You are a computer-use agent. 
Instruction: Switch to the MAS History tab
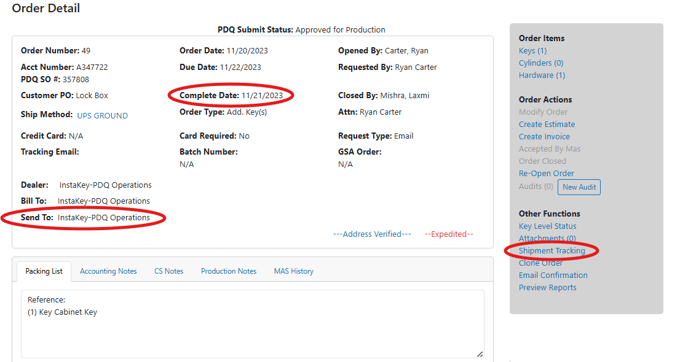[294, 271]
